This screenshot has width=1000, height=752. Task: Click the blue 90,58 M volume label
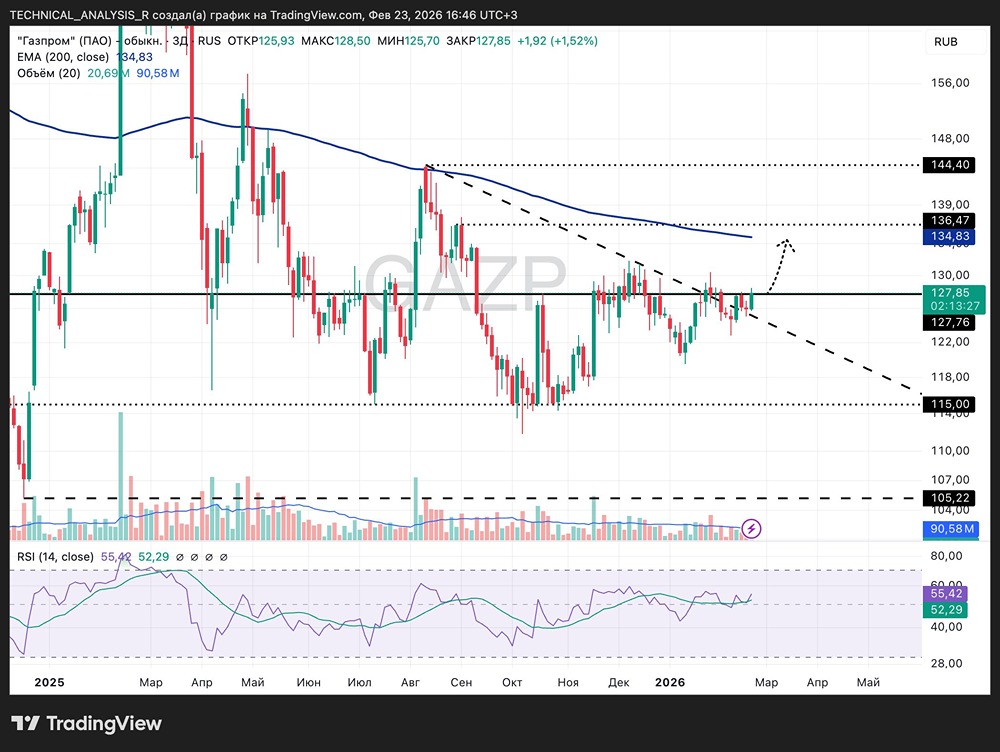click(951, 529)
